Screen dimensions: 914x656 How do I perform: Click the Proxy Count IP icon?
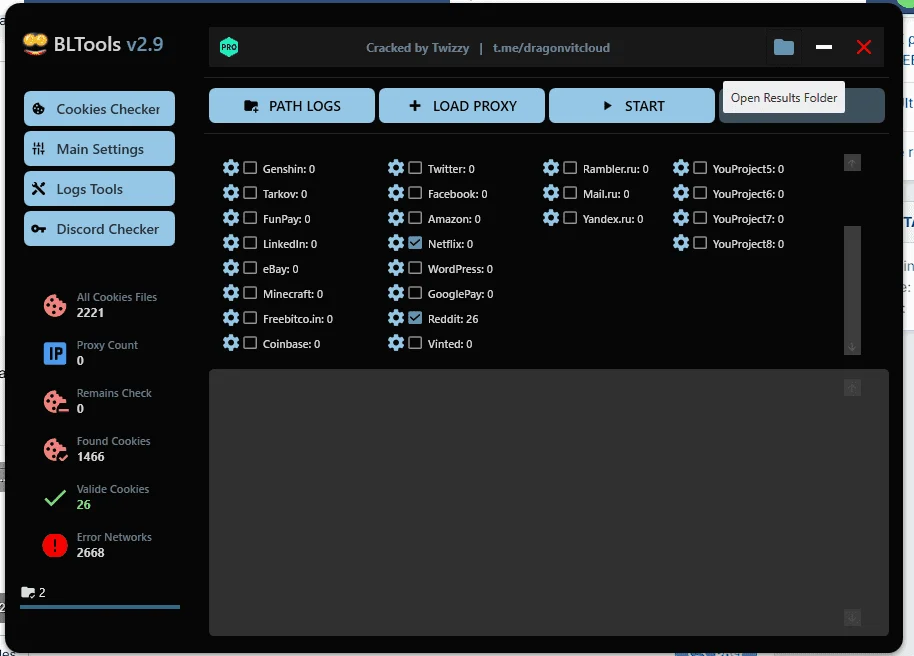(x=55, y=353)
